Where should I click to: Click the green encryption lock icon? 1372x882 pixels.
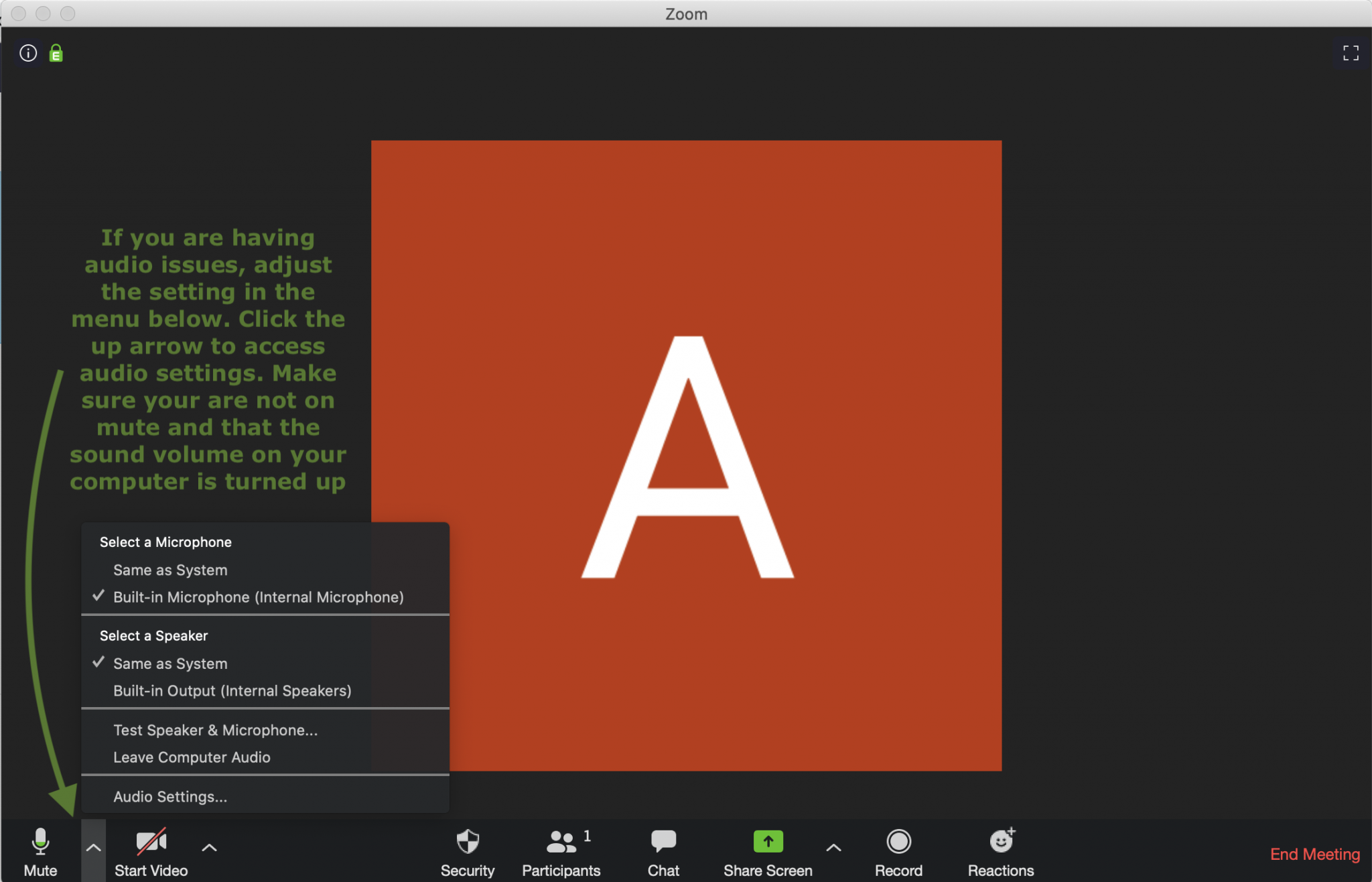tap(56, 54)
